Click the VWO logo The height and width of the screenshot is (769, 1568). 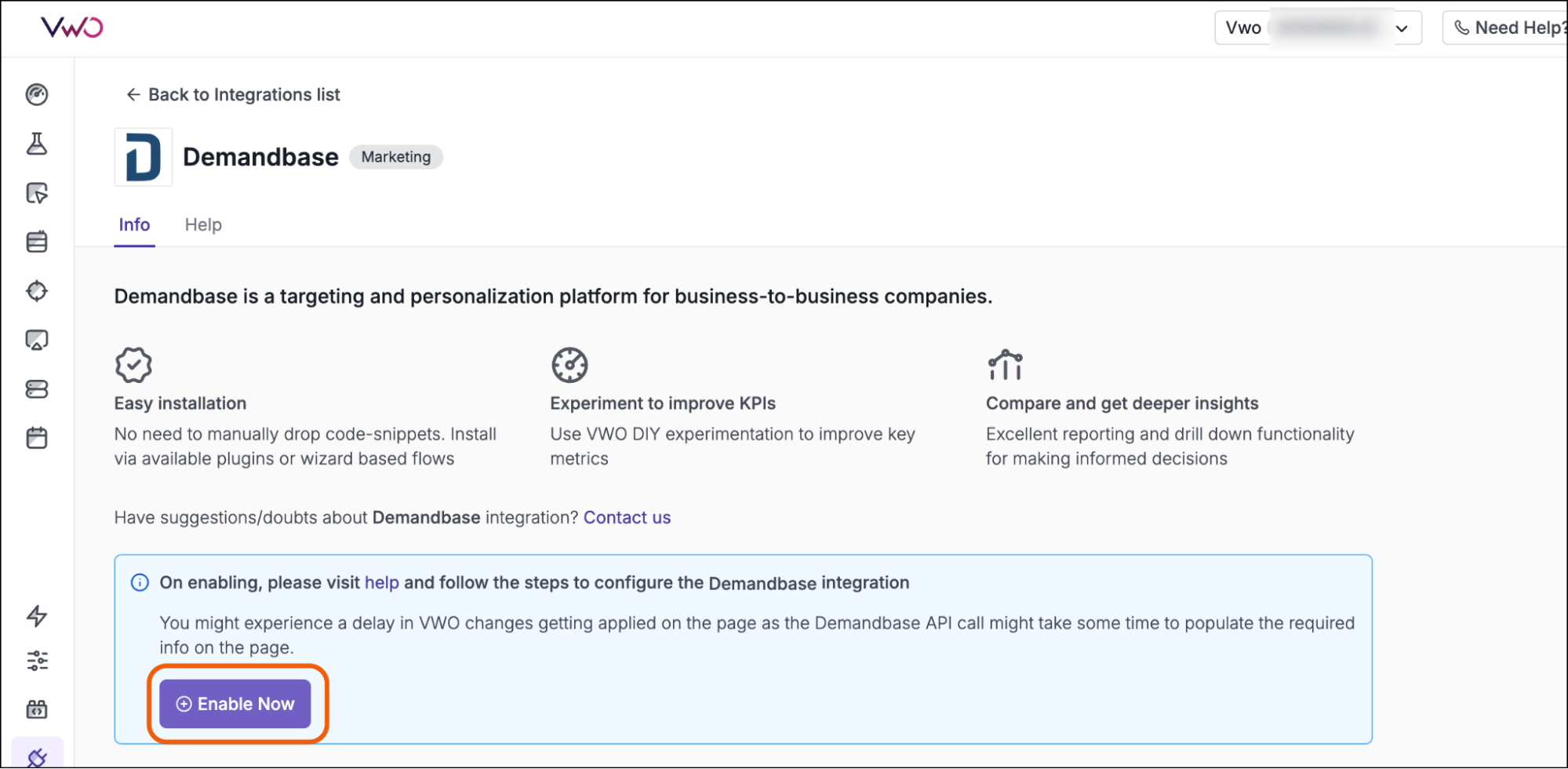coord(72,28)
